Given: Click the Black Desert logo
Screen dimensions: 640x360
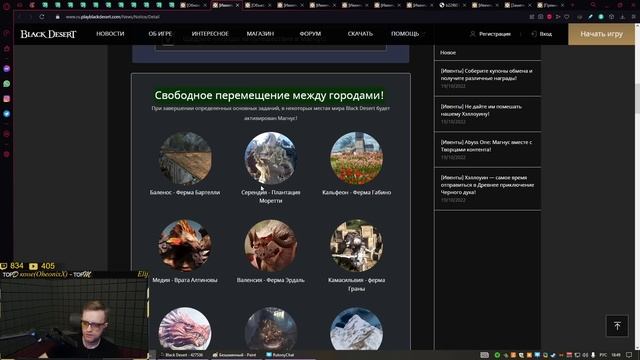Looking at the screenshot, I should [x=48, y=34].
